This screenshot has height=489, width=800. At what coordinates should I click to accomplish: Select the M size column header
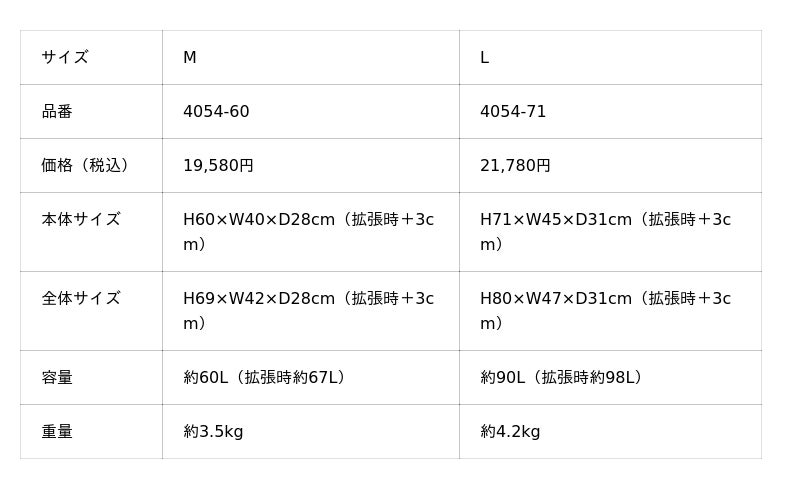pyautogui.click(x=190, y=58)
